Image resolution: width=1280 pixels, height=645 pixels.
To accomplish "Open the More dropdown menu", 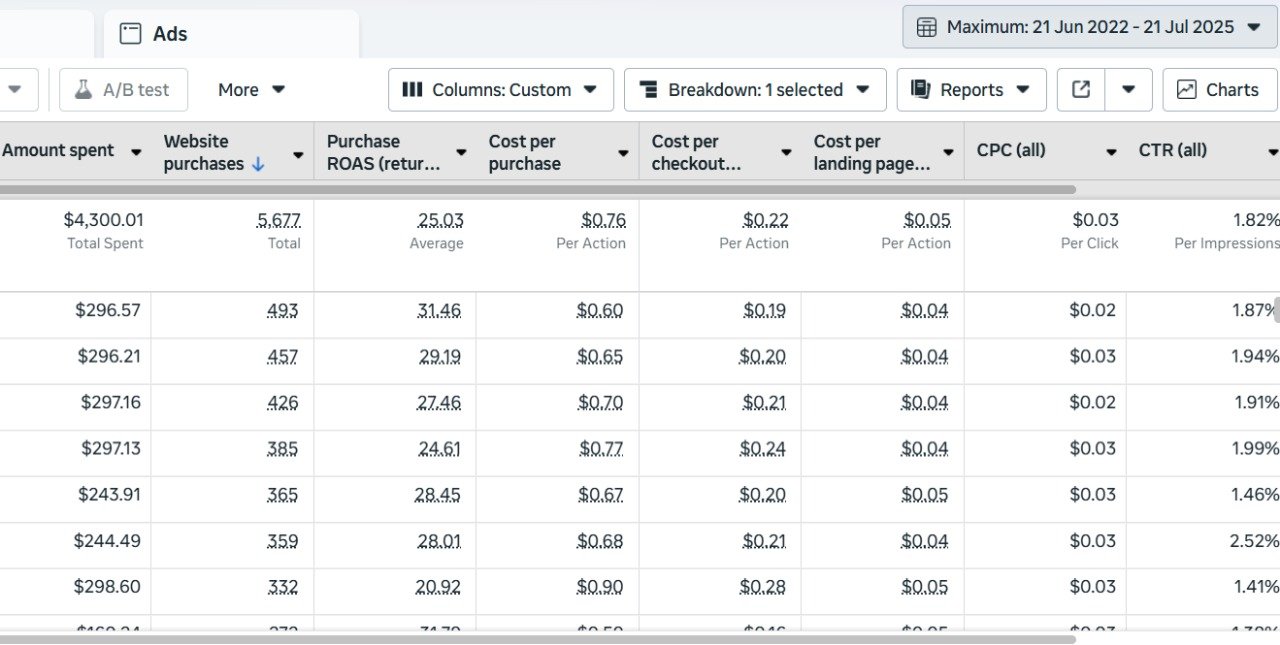I will (x=252, y=90).
